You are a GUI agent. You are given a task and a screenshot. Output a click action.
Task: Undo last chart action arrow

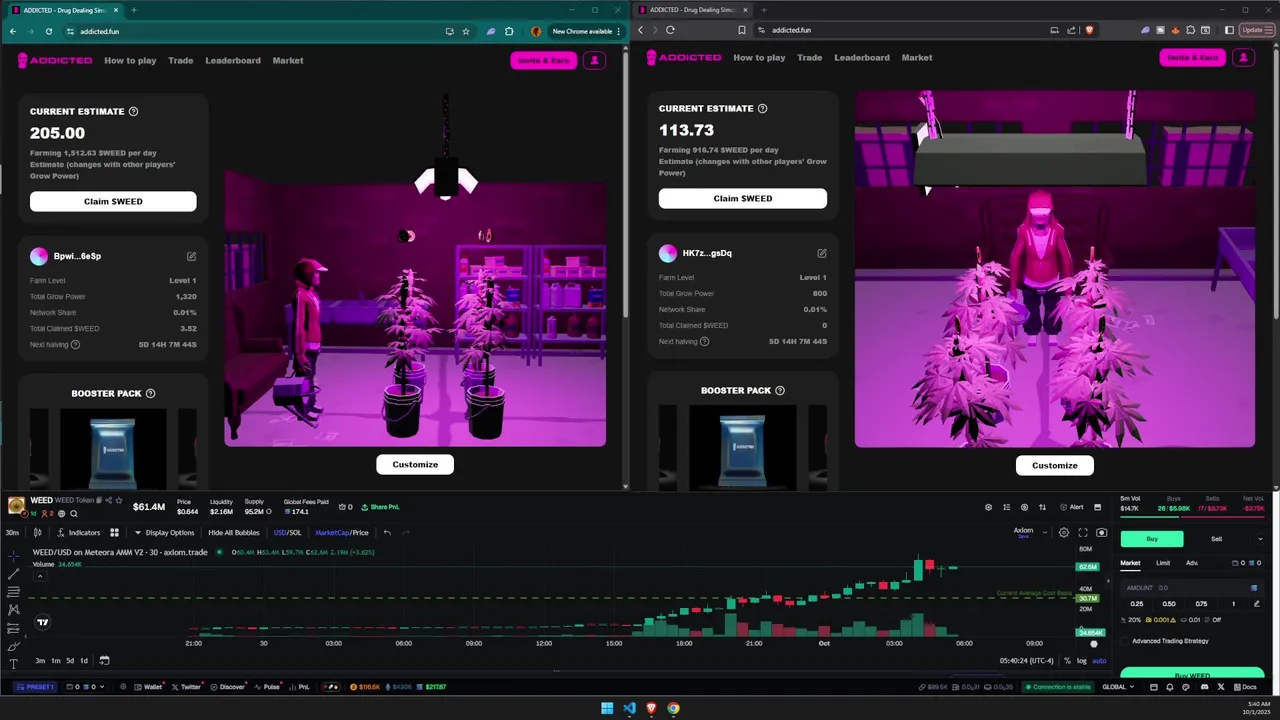pyautogui.click(x=387, y=533)
